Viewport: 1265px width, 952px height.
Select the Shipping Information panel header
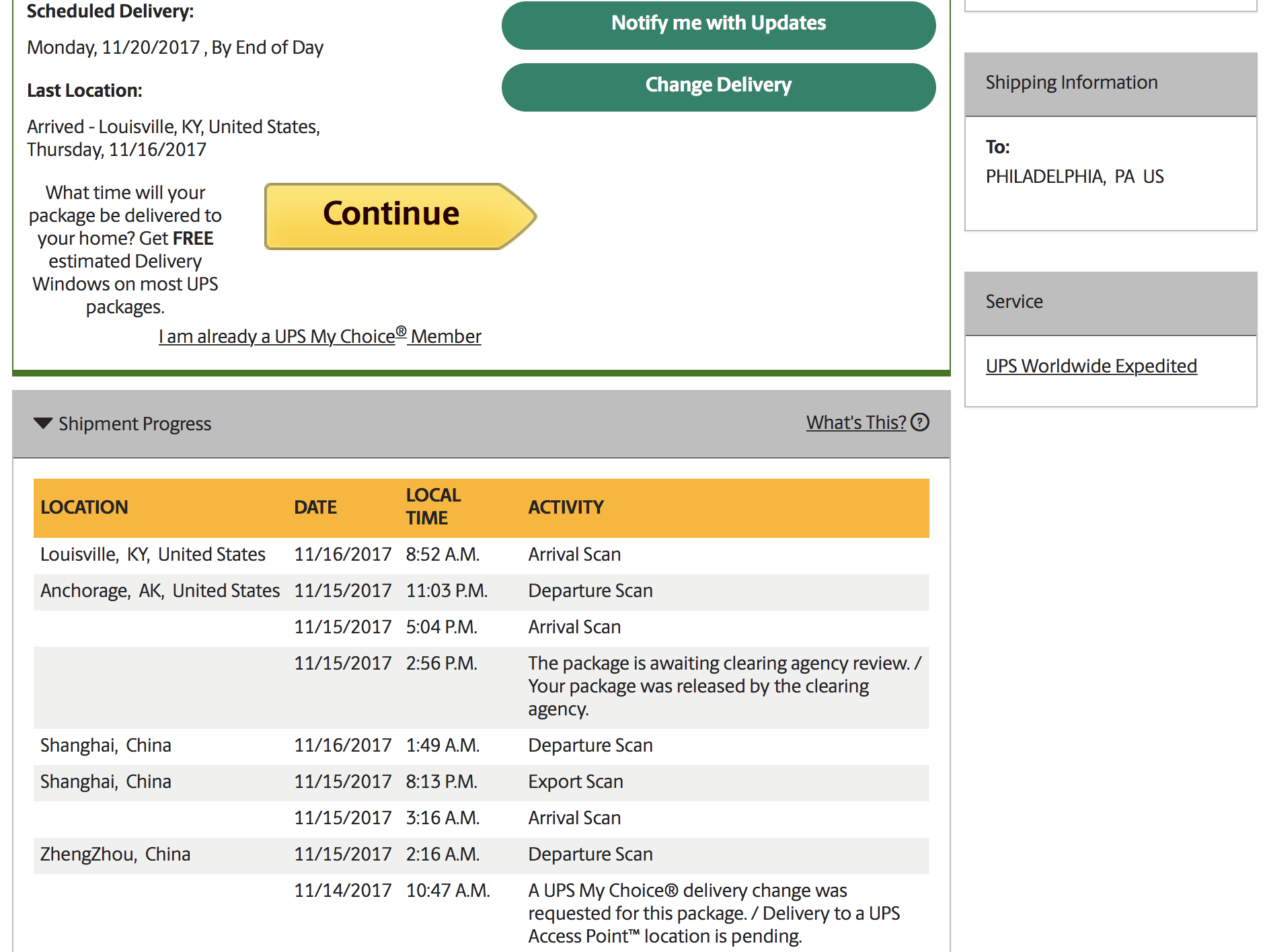[x=1110, y=83]
